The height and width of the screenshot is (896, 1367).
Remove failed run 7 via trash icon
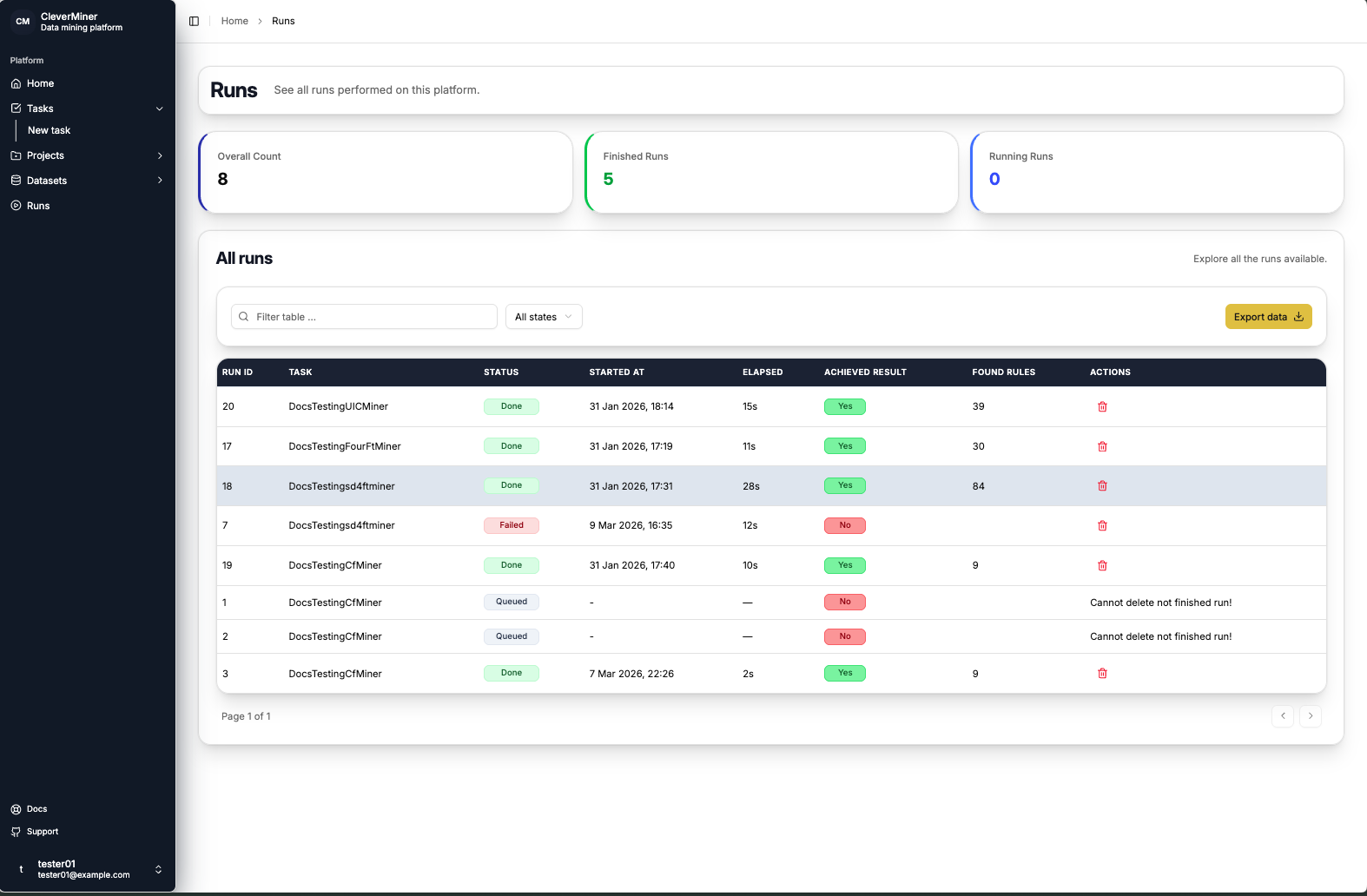tap(1102, 525)
